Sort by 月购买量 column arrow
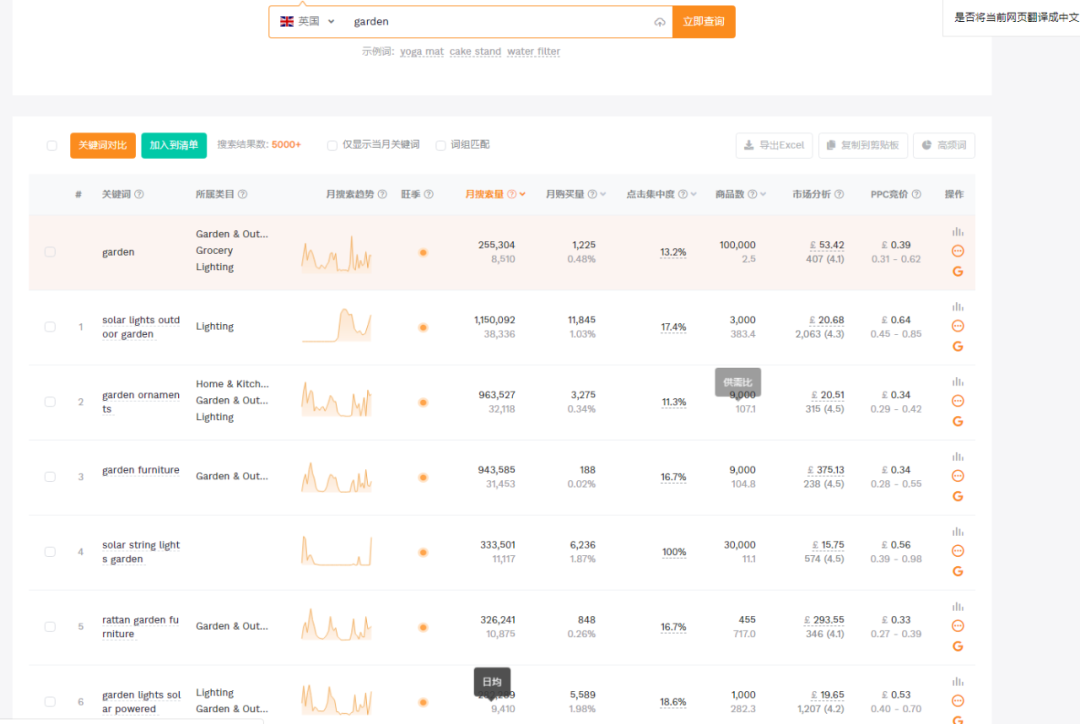 coord(603,194)
